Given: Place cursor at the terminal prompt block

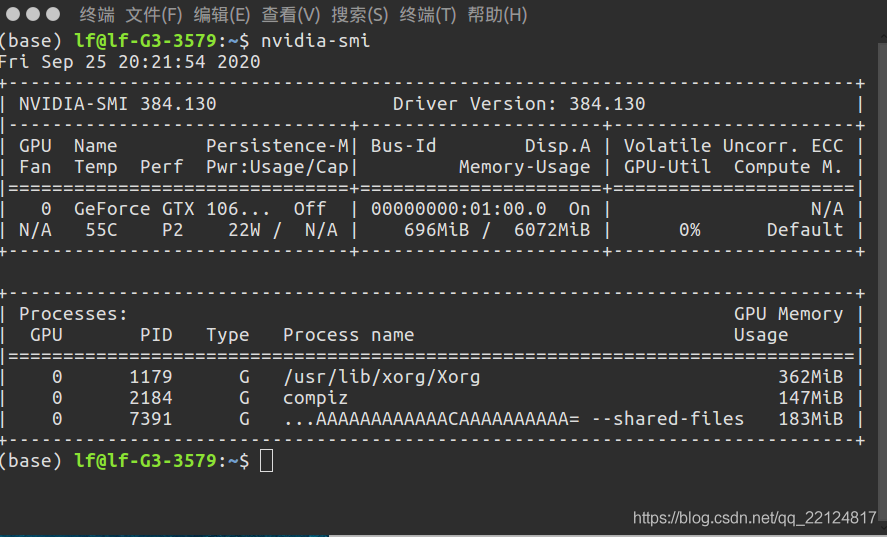Looking at the screenshot, I should (x=266, y=461).
